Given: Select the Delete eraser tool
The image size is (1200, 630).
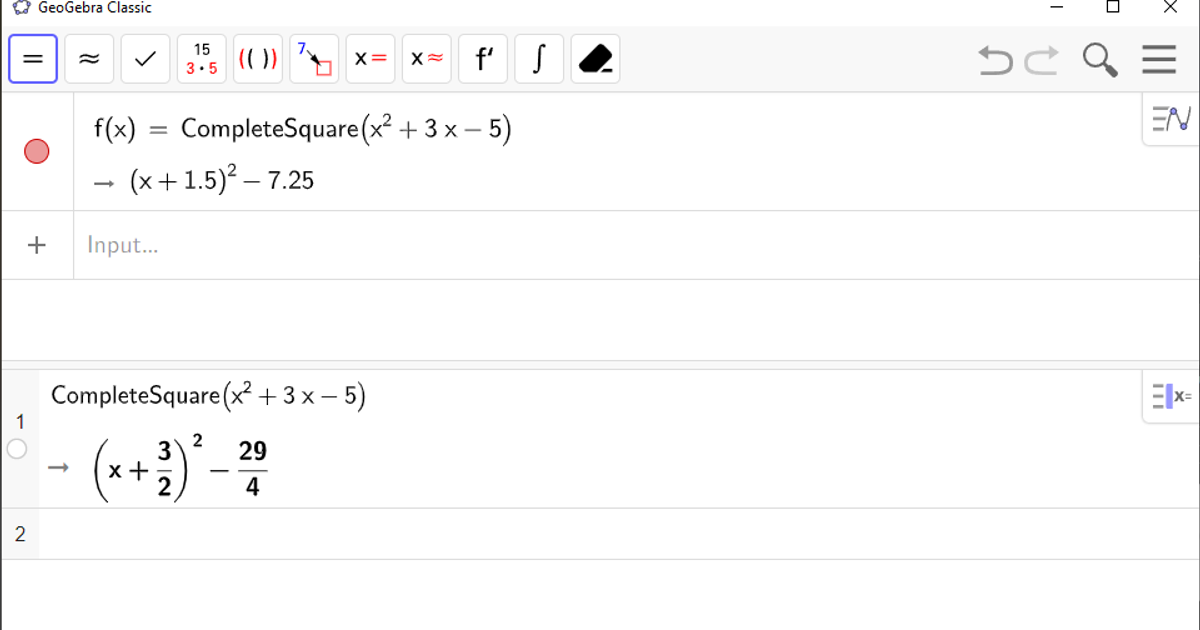Looking at the screenshot, I should tap(594, 58).
